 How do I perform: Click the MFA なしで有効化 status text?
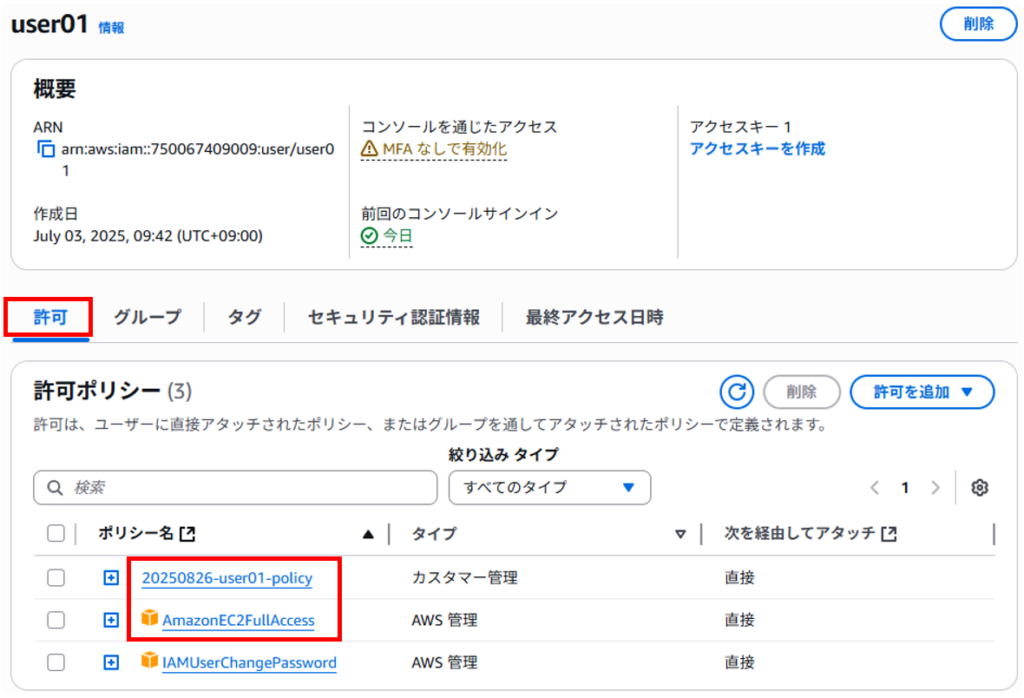pyautogui.click(x=444, y=149)
